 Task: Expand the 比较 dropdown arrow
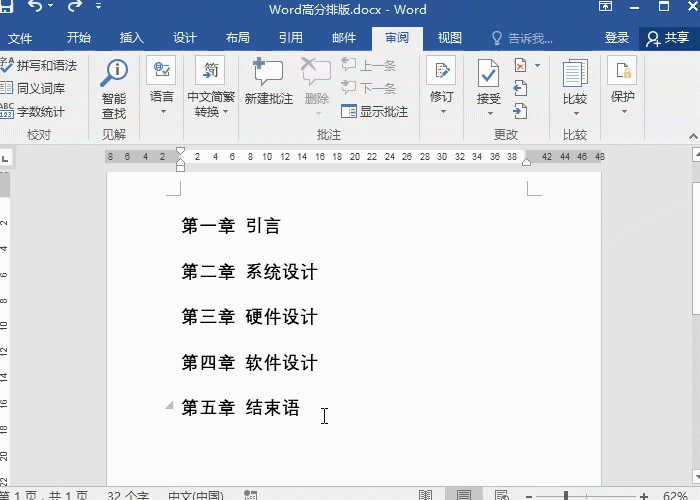coord(576,113)
